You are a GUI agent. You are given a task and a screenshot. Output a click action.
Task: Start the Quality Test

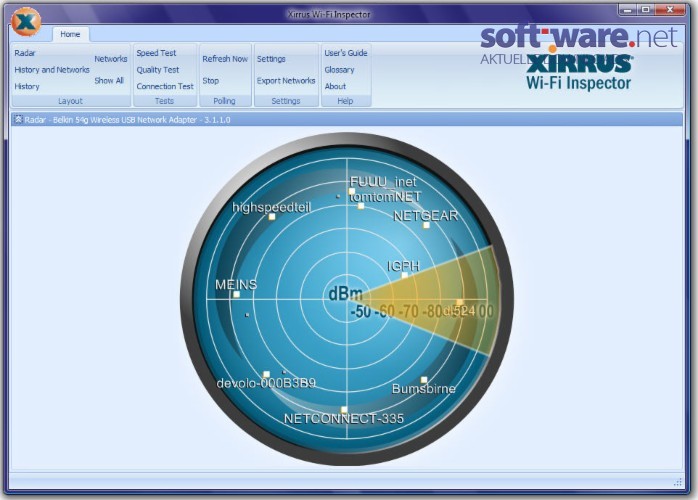click(x=158, y=70)
